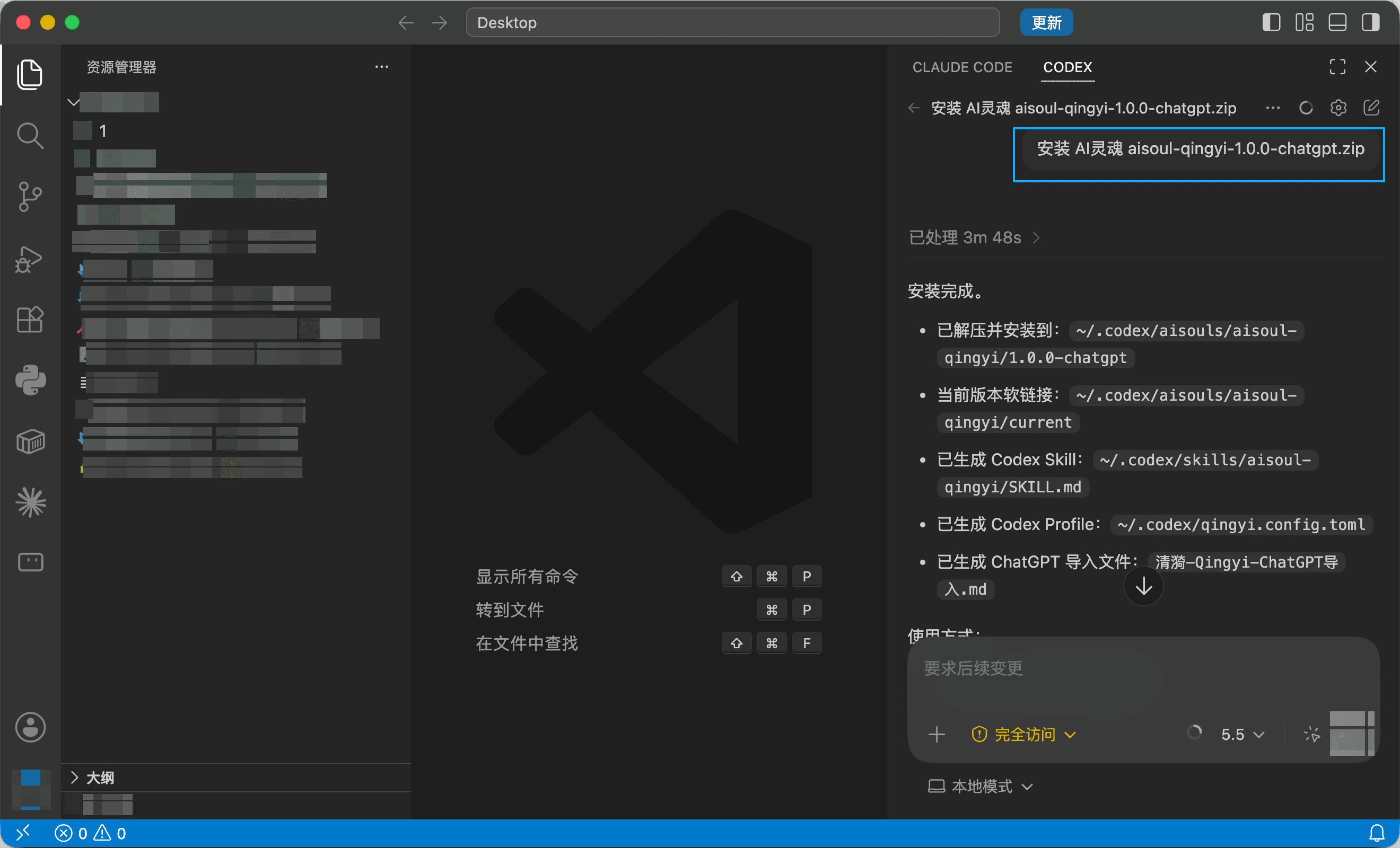Select the CODEX tab
Viewport: 1400px width, 848px height.
[x=1067, y=67]
